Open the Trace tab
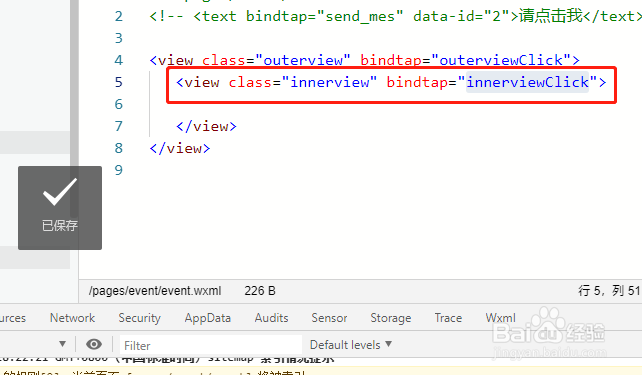The width and height of the screenshot is (642, 375). 448,318
